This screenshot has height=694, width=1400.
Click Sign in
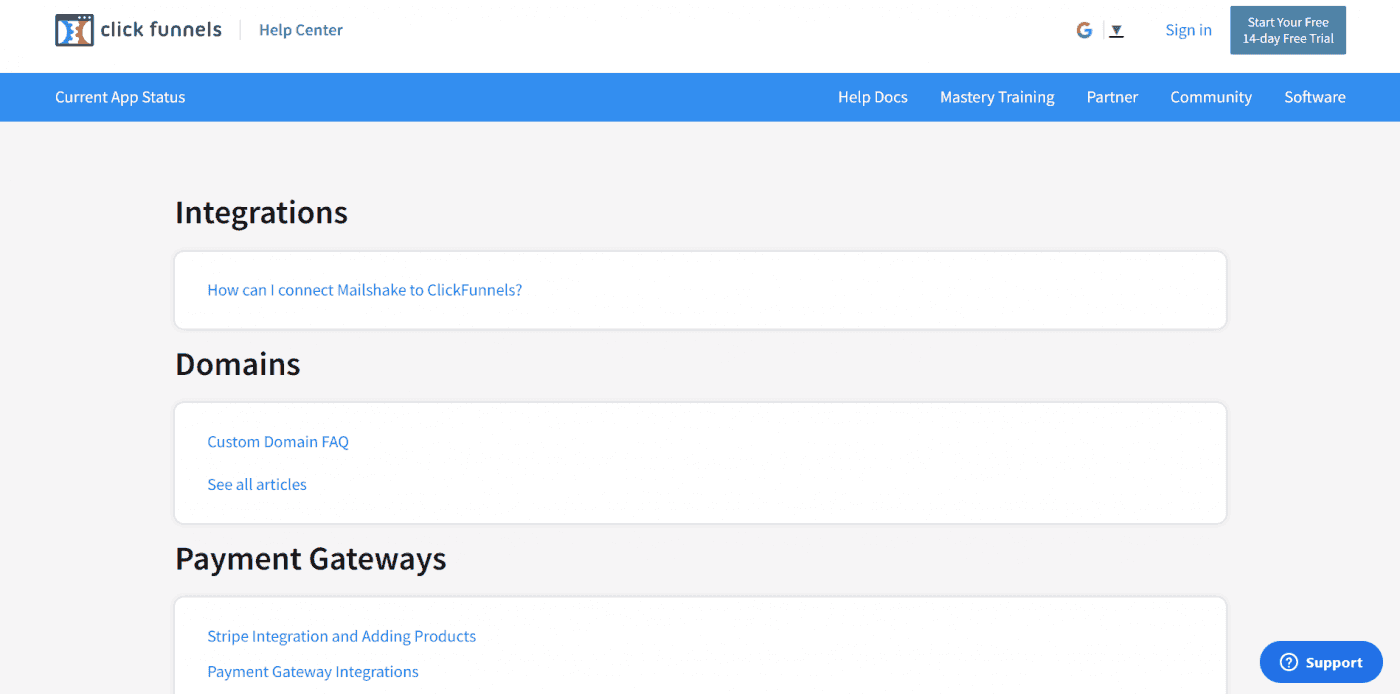click(1188, 30)
